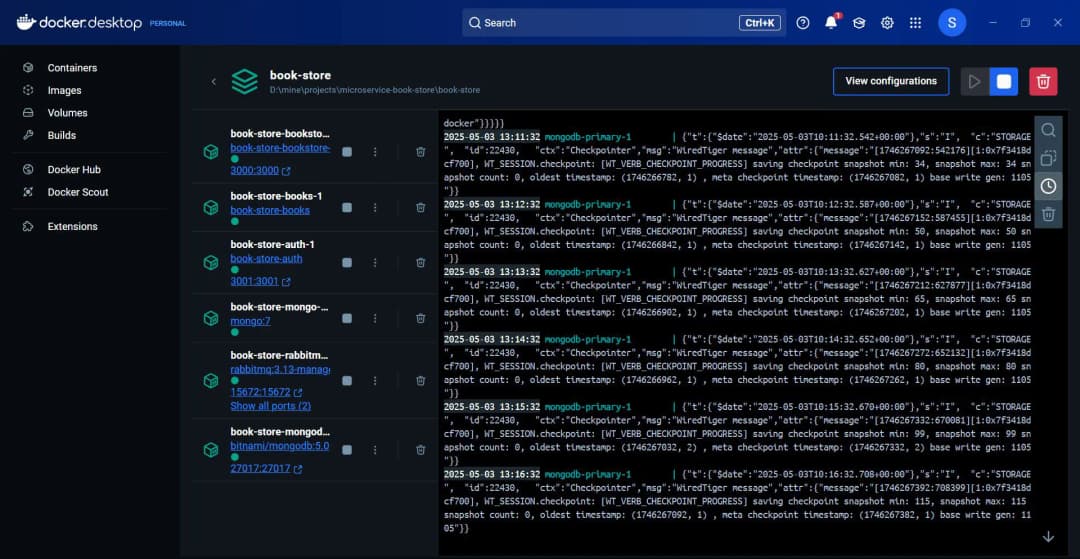
Task: Toggle log timestamps clock icon
Action: coord(1048,186)
